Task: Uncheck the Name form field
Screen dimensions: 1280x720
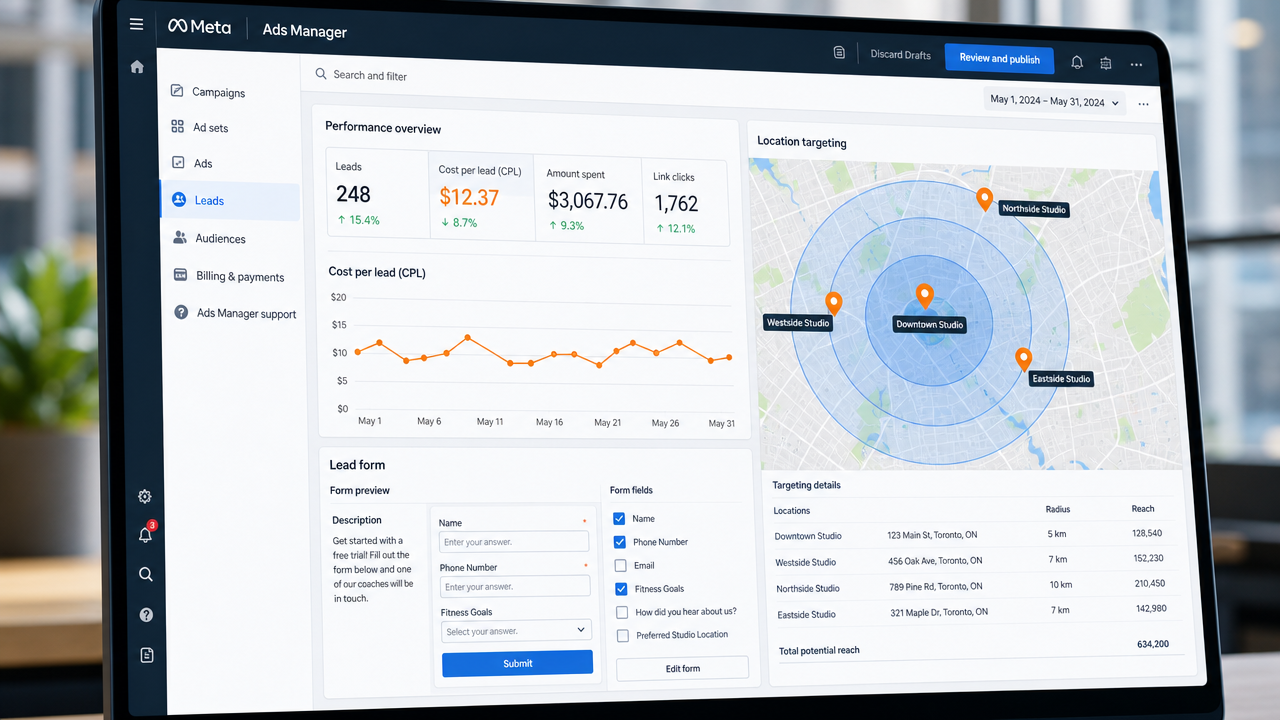Action: click(619, 518)
